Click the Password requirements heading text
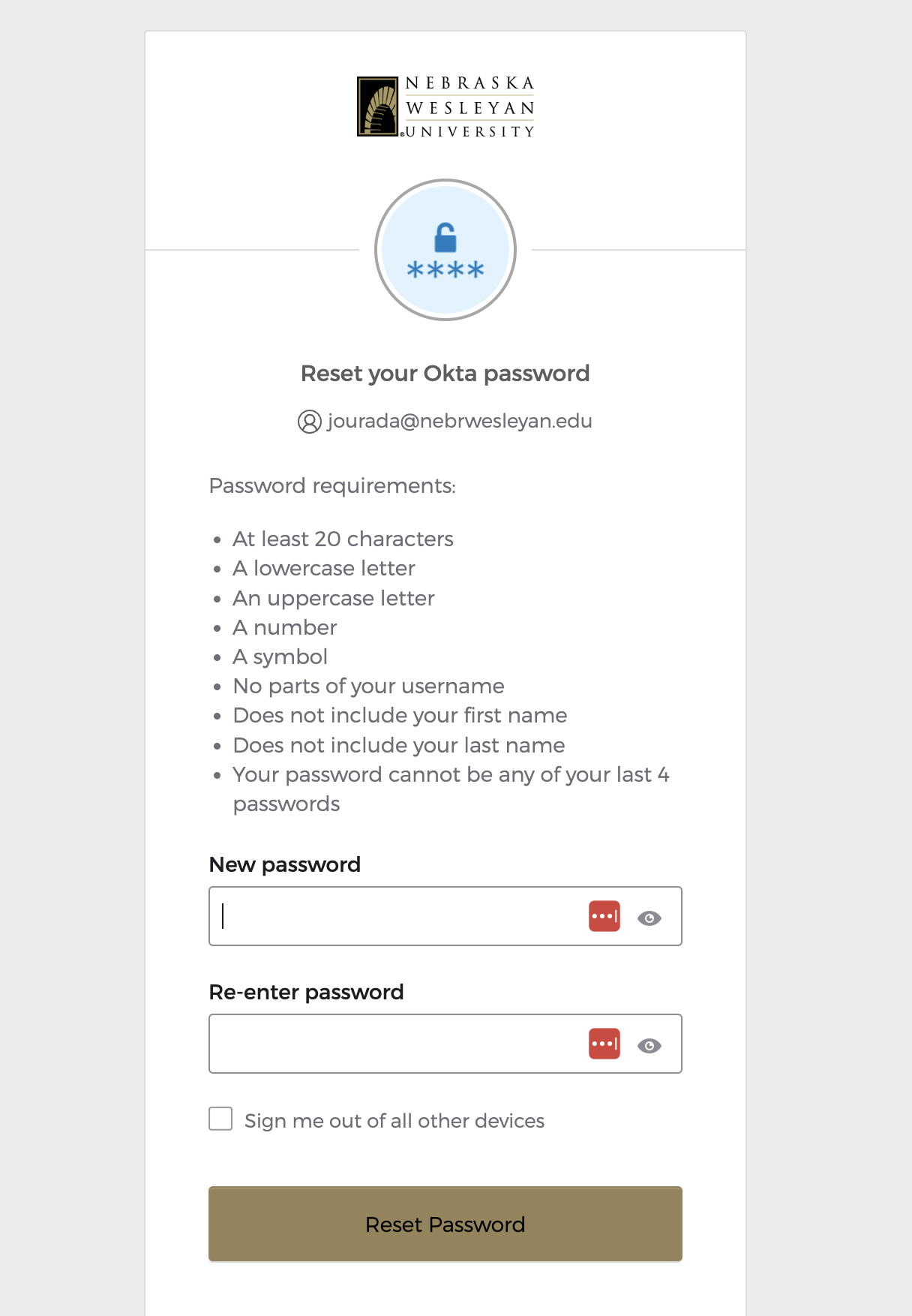Image resolution: width=912 pixels, height=1316 pixels. click(x=332, y=486)
